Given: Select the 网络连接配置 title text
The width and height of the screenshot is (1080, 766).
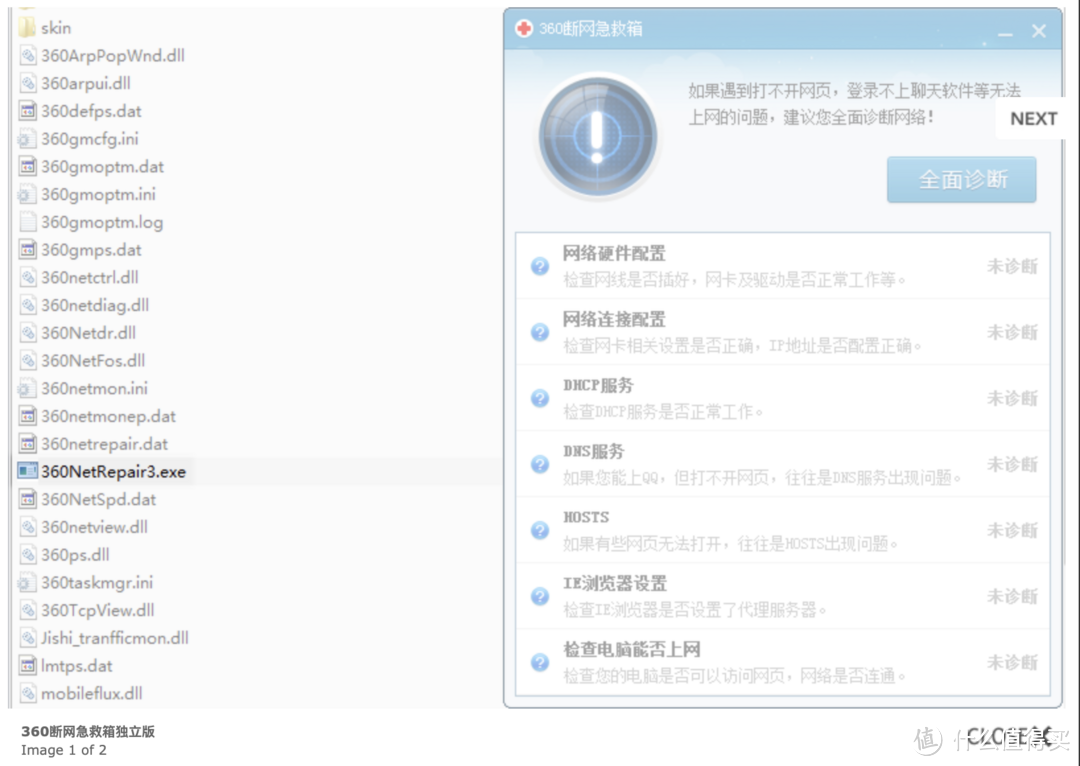Looking at the screenshot, I should (x=614, y=320).
